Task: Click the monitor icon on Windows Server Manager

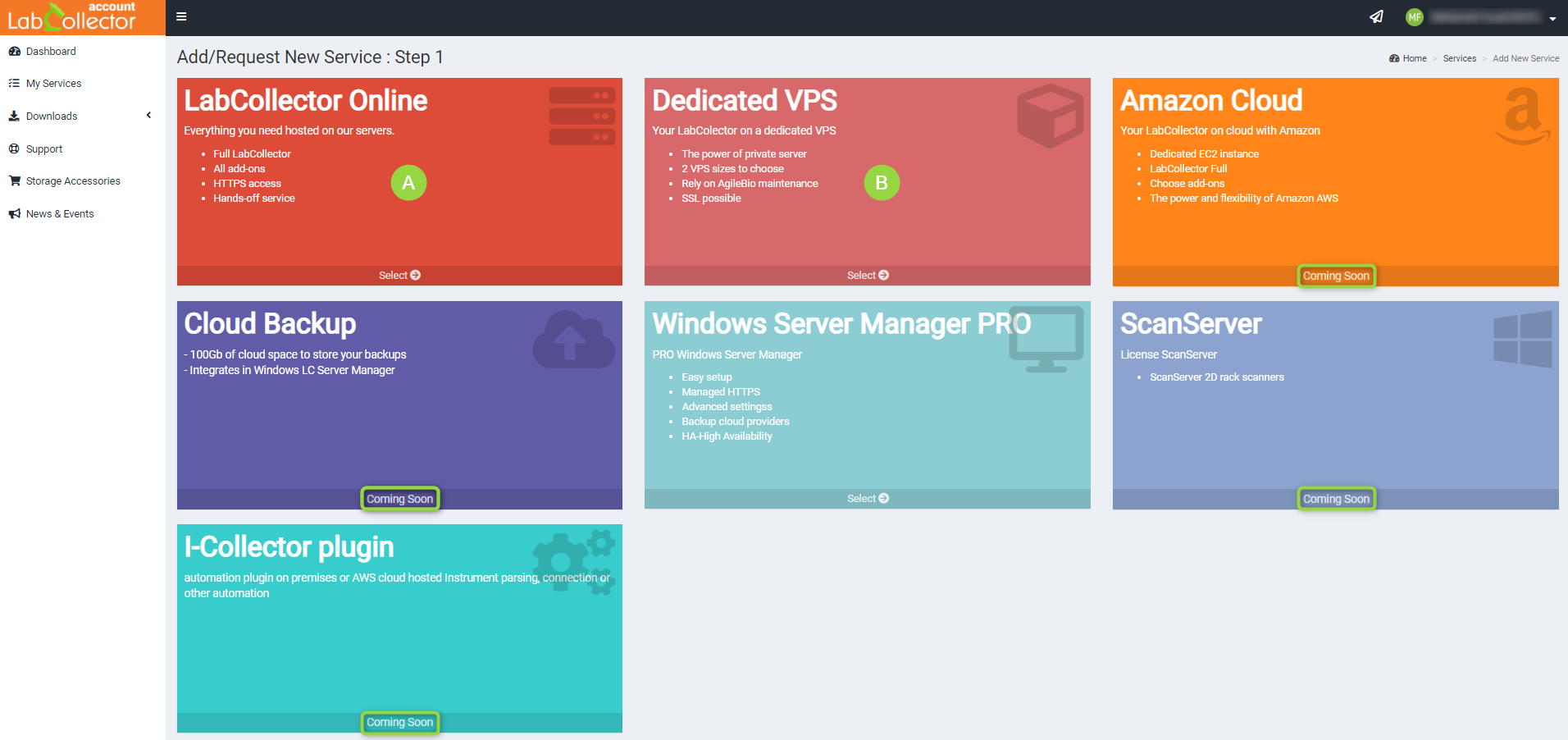Action: click(x=1046, y=339)
